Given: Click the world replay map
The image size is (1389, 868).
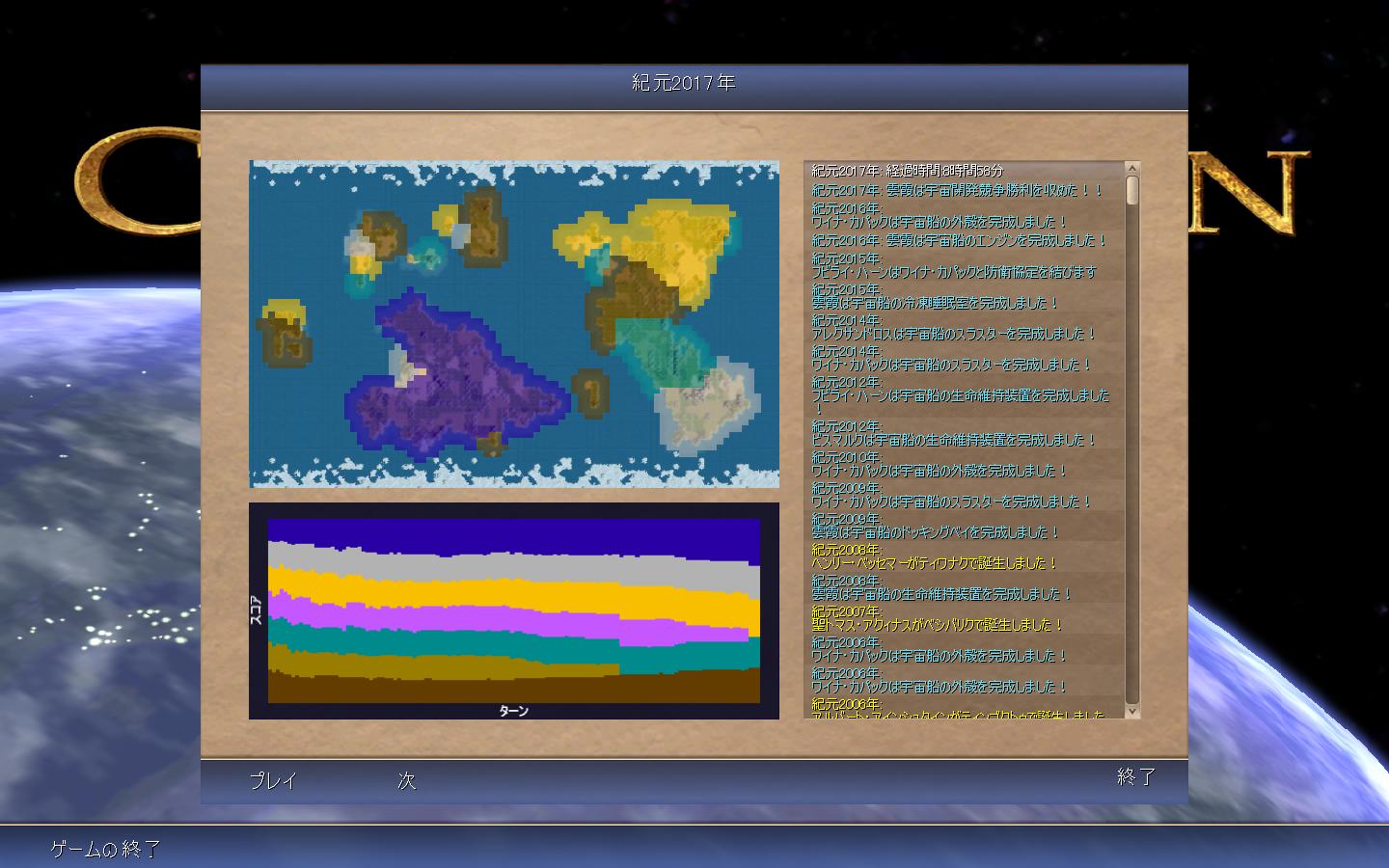Looking at the screenshot, I should (x=514, y=324).
